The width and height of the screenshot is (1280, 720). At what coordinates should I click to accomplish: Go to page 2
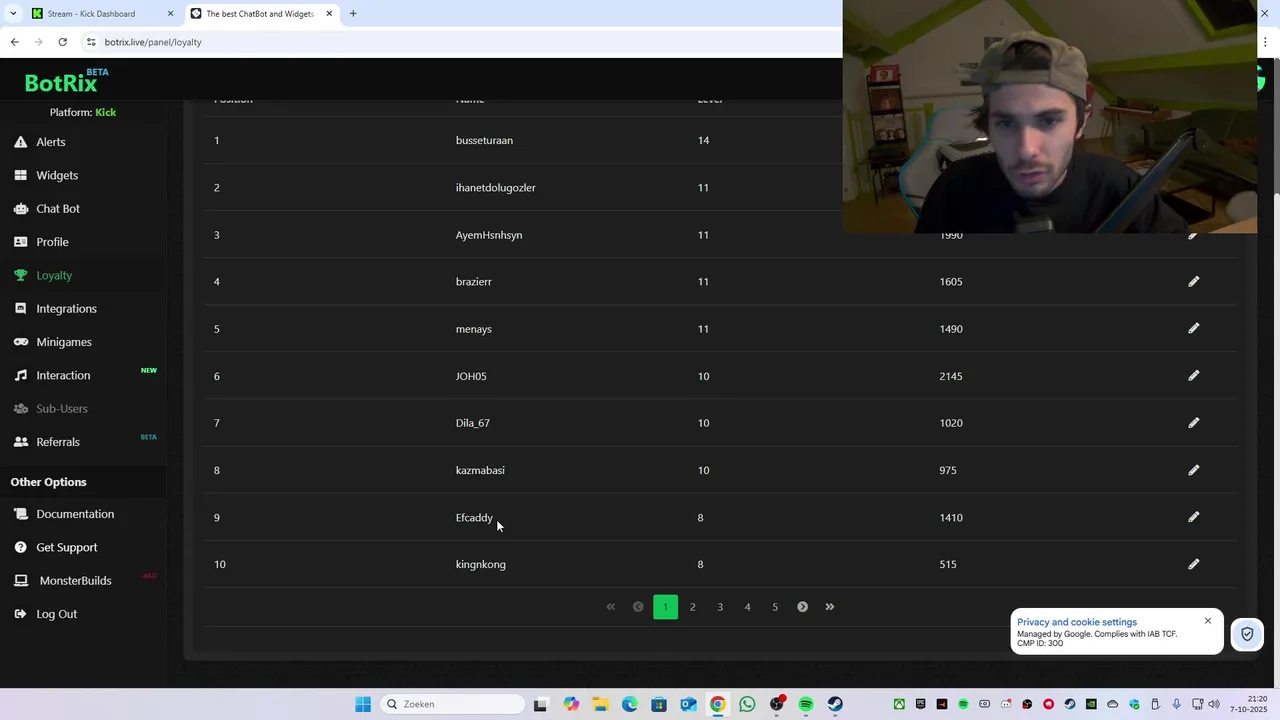[692, 607]
